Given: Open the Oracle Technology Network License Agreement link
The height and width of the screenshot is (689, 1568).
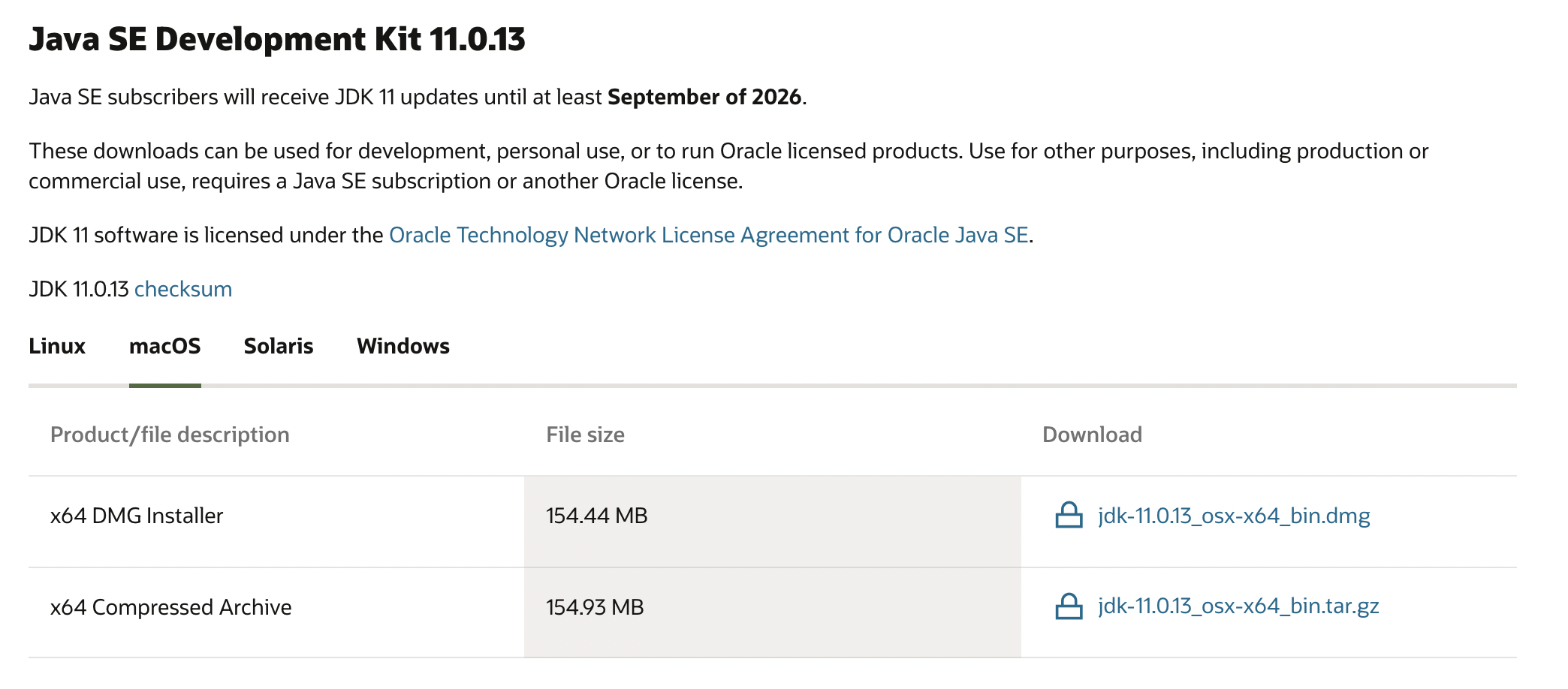Looking at the screenshot, I should [709, 235].
